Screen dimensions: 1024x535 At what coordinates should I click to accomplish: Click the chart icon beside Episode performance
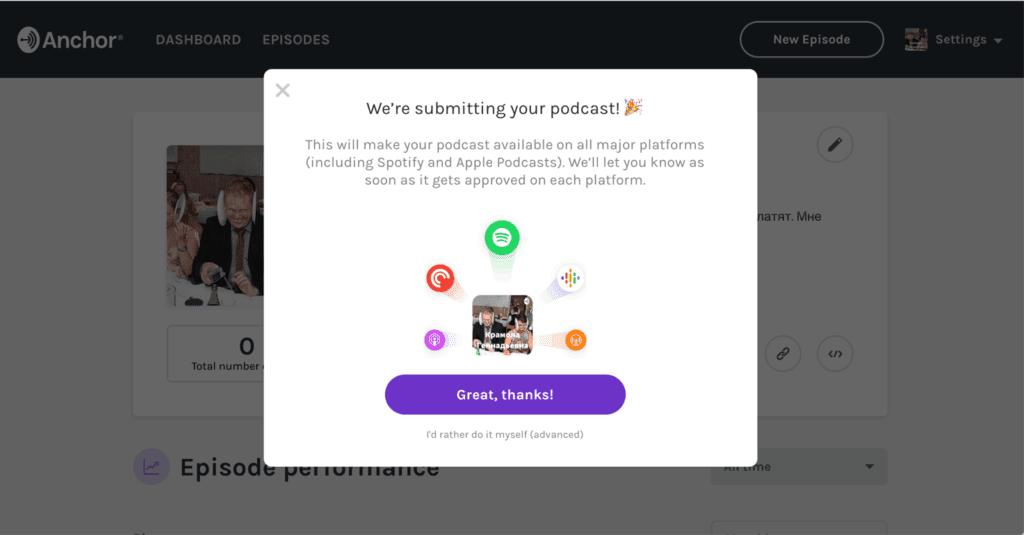pos(151,467)
